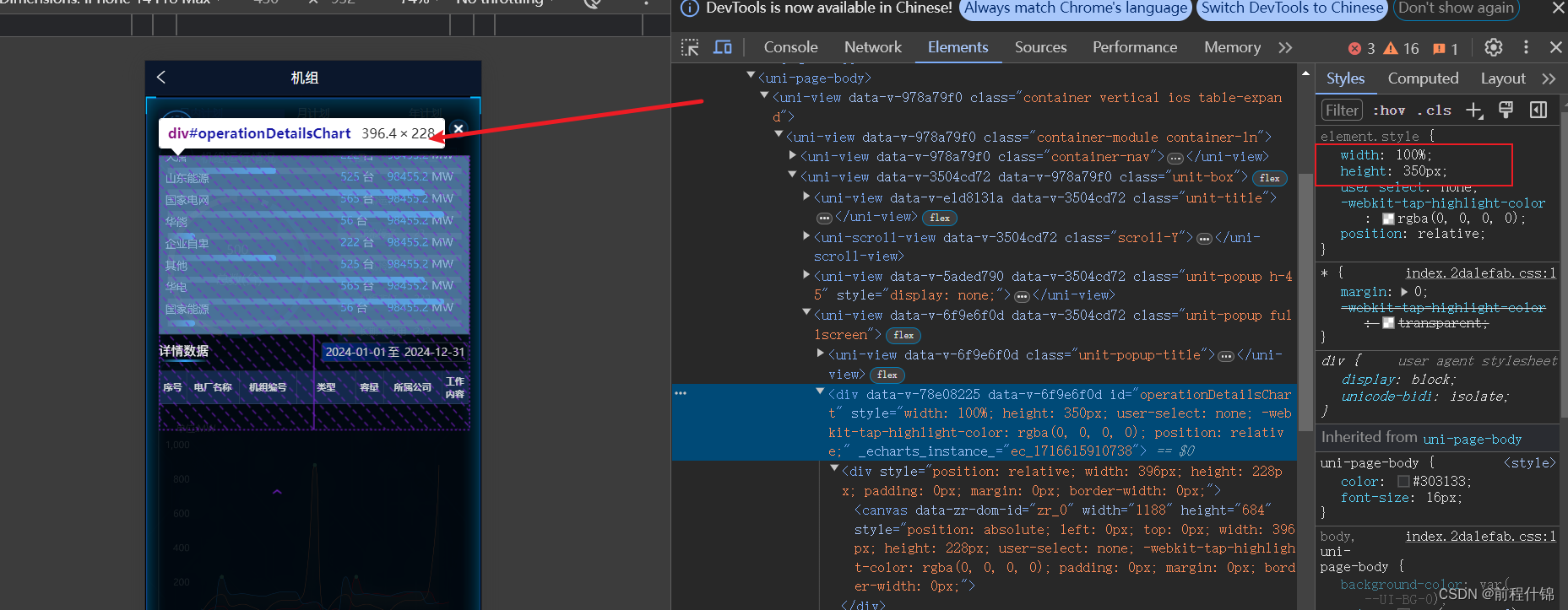The height and width of the screenshot is (610, 1568).
Task: Click the orange issues count badge
Action: (1446, 48)
